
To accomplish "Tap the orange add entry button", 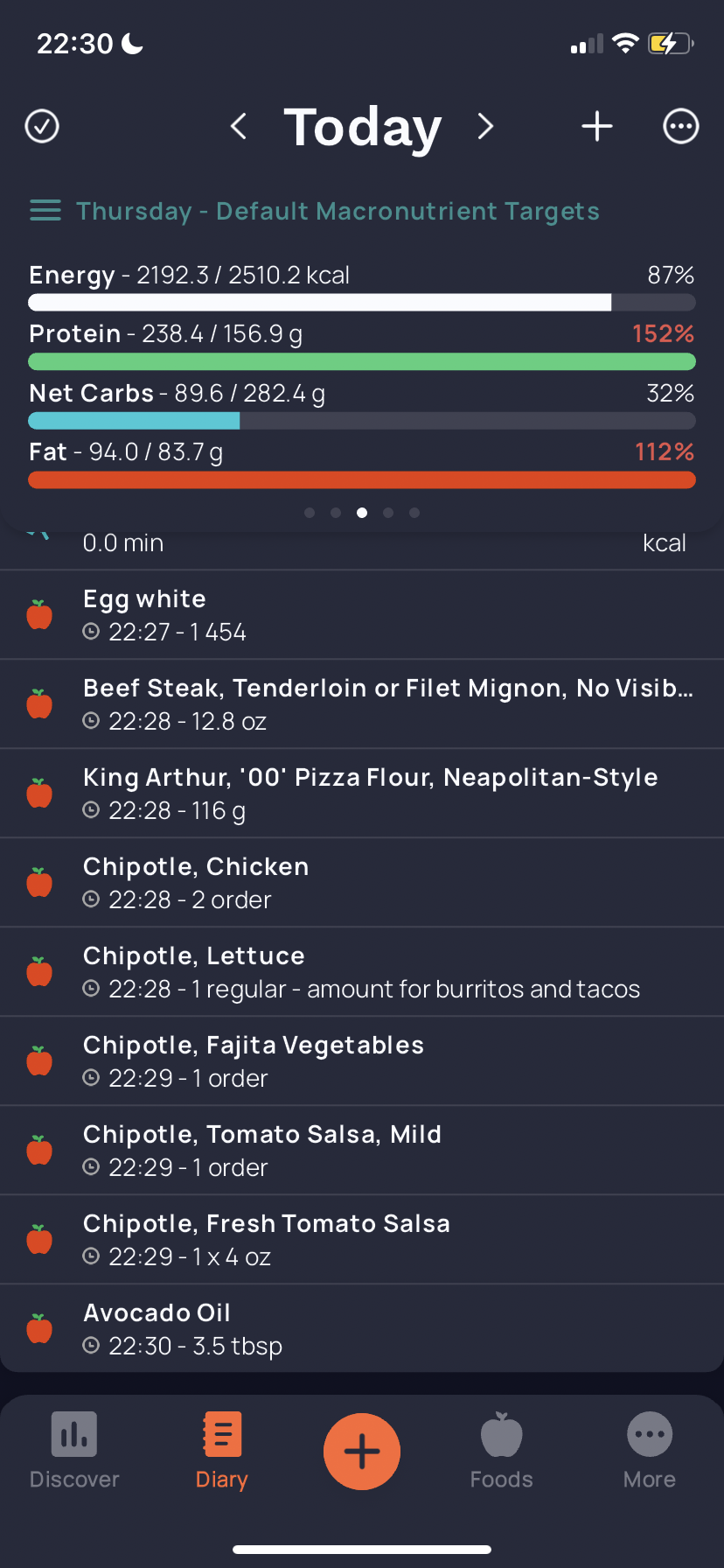I will click(x=362, y=1452).
